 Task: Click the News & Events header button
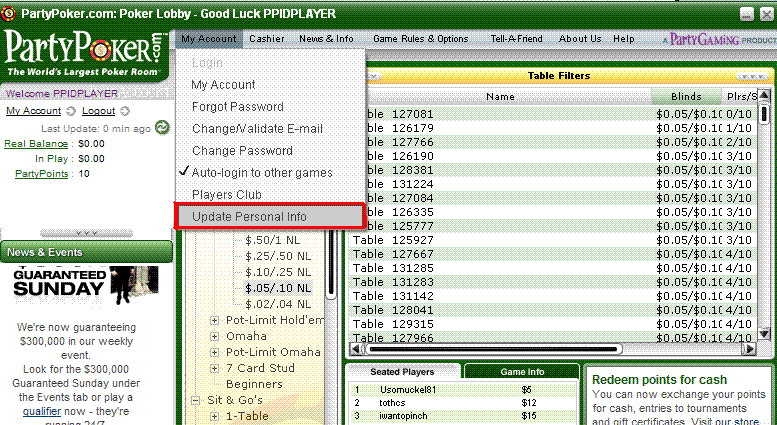86,252
